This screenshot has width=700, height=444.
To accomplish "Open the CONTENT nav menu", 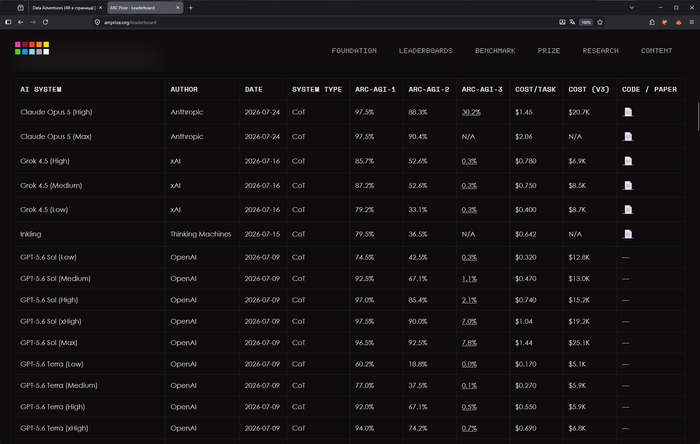I will 656,51.
